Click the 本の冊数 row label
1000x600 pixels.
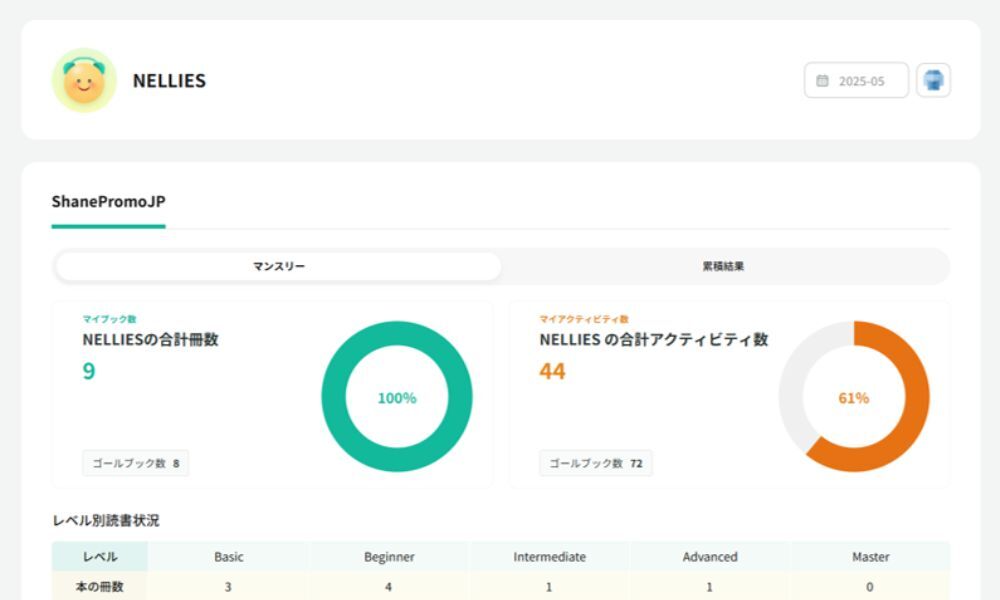coord(100,587)
